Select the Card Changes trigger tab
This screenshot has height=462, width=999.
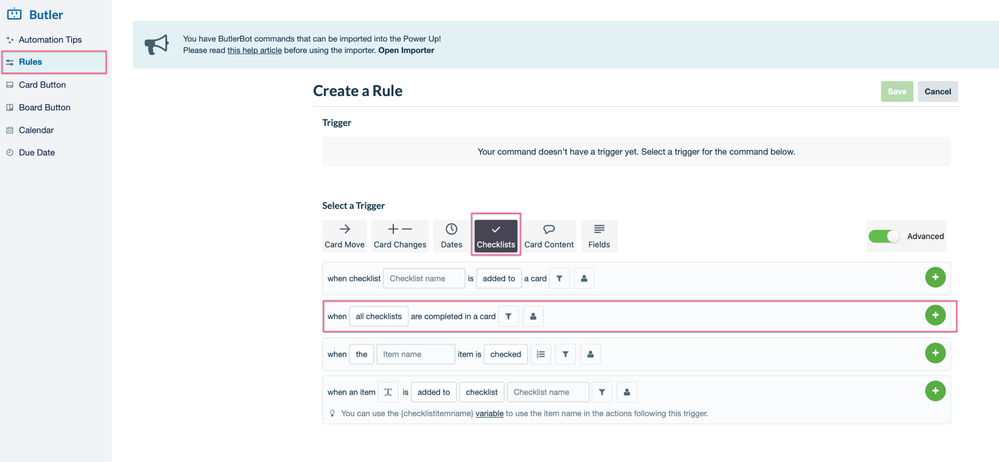click(x=400, y=236)
